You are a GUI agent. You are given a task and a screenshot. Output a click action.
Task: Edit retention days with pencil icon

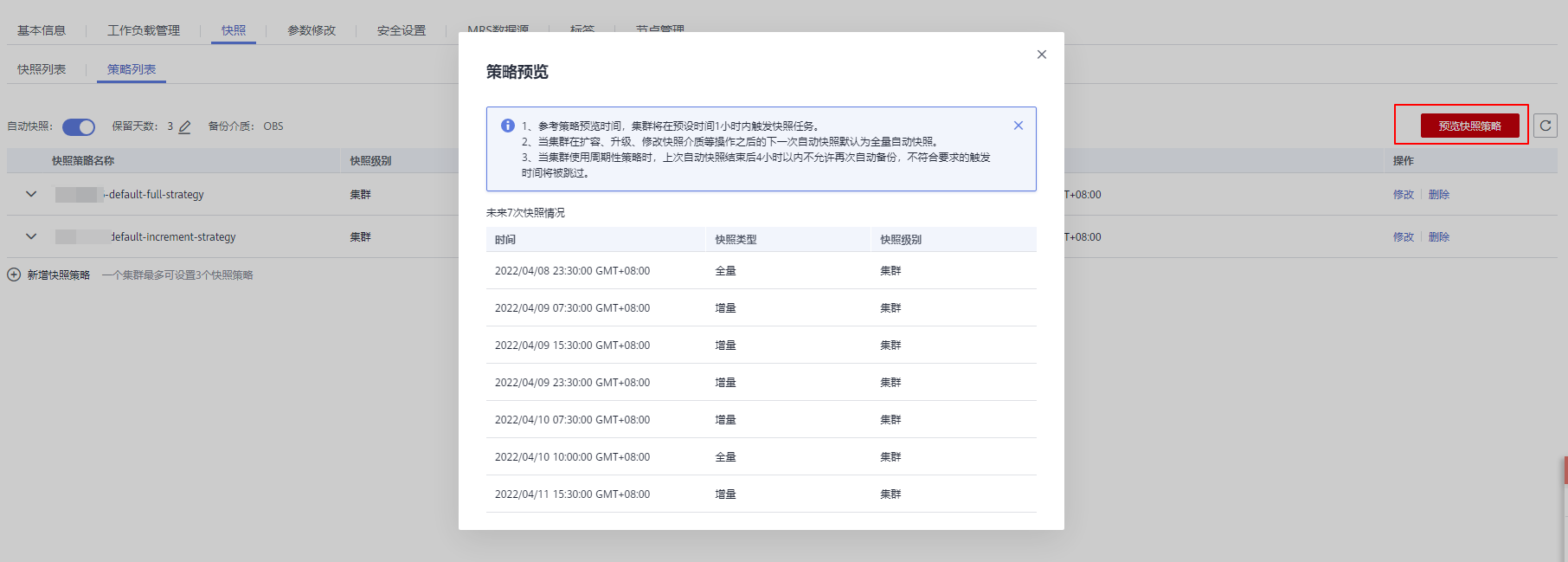point(184,127)
